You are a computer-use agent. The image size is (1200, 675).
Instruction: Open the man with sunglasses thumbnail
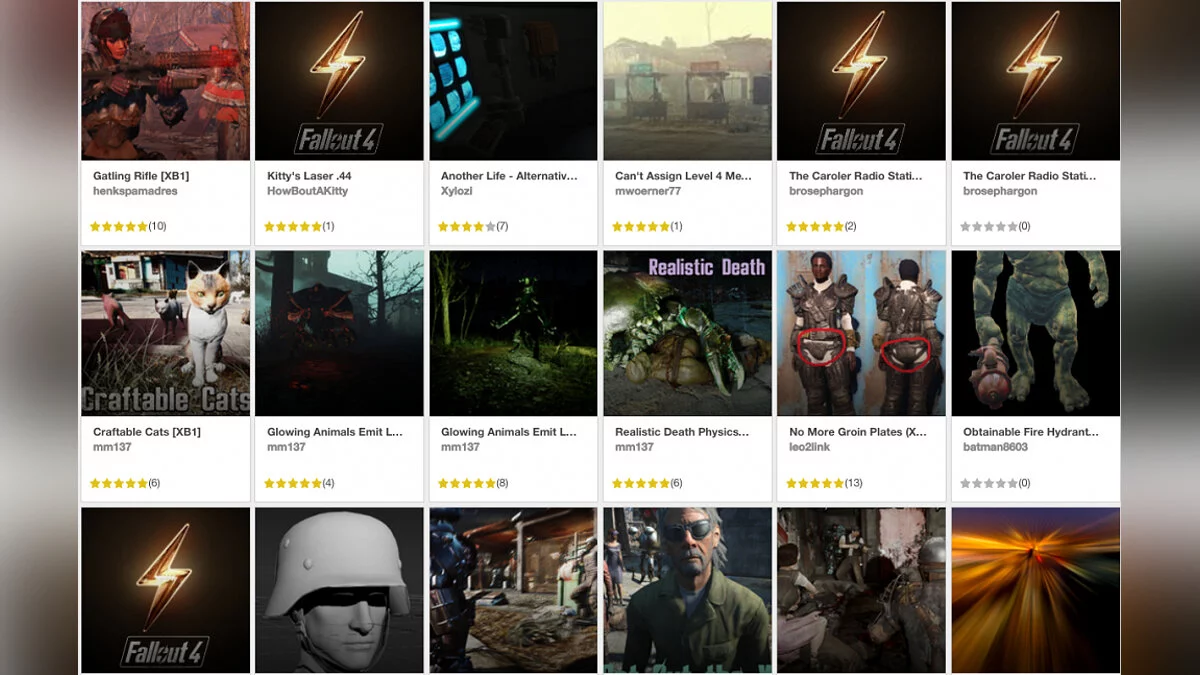687,590
